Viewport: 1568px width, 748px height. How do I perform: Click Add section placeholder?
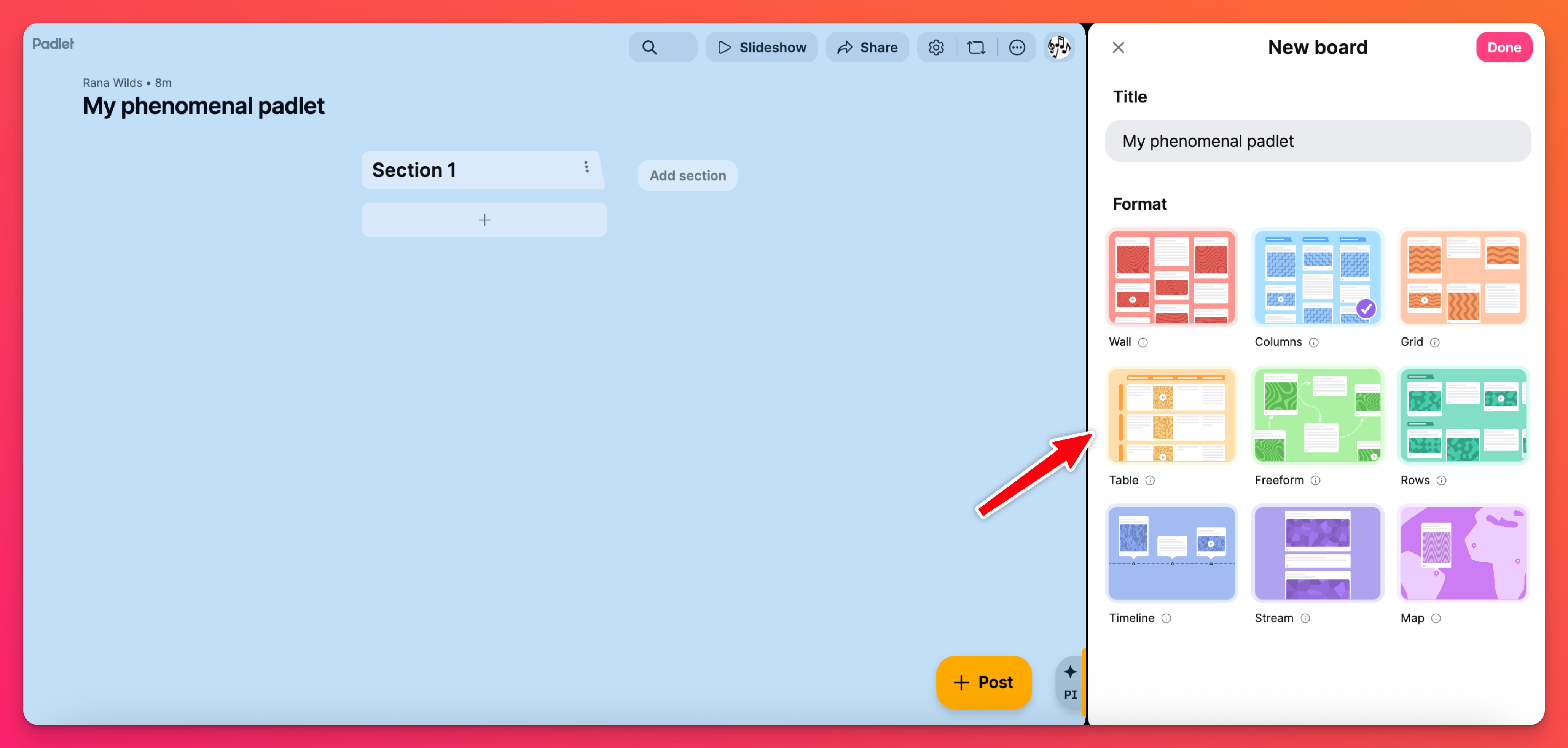click(687, 176)
